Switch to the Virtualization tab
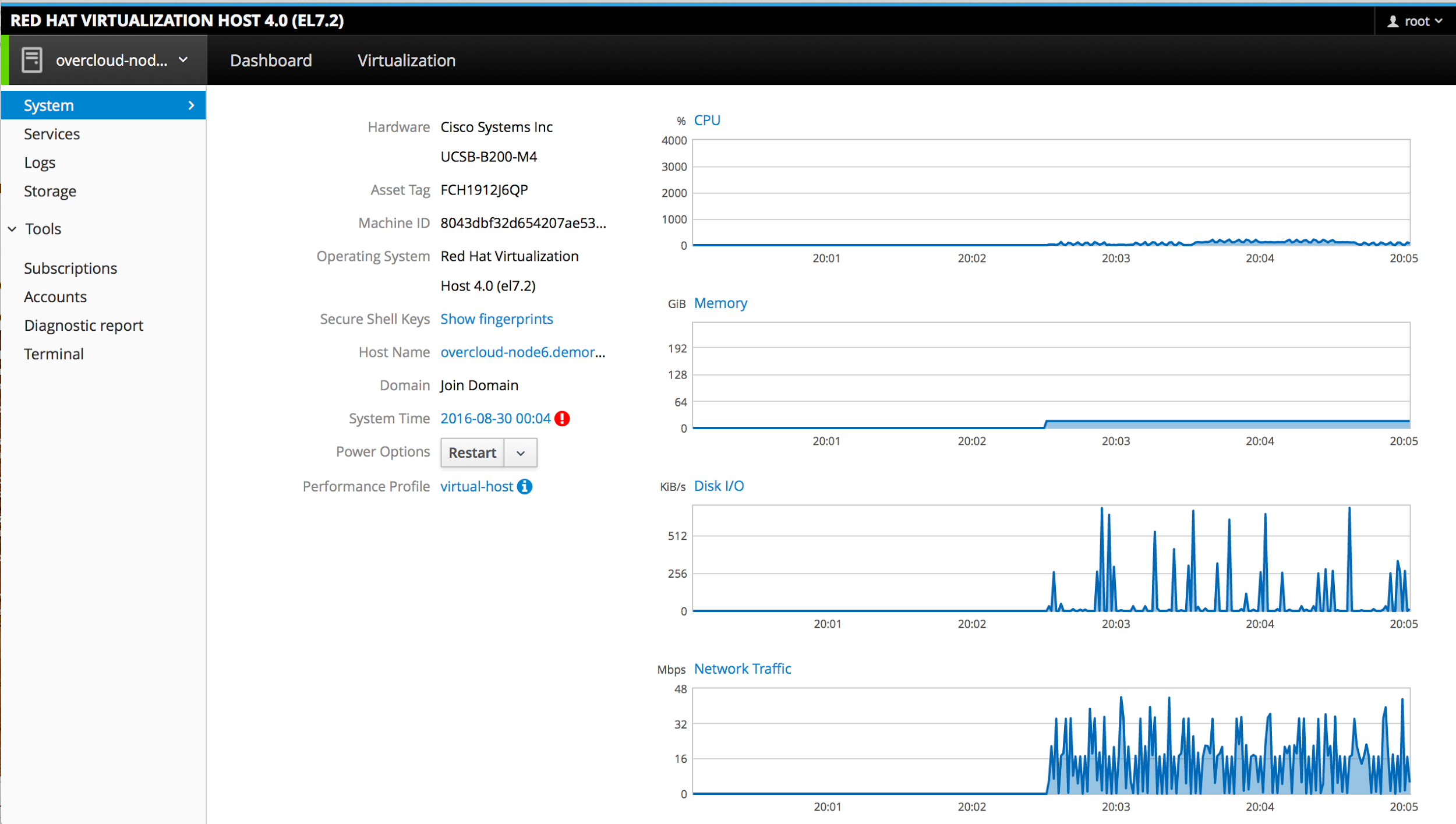The width and height of the screenshot is (1456, 824). coord(407,61)
